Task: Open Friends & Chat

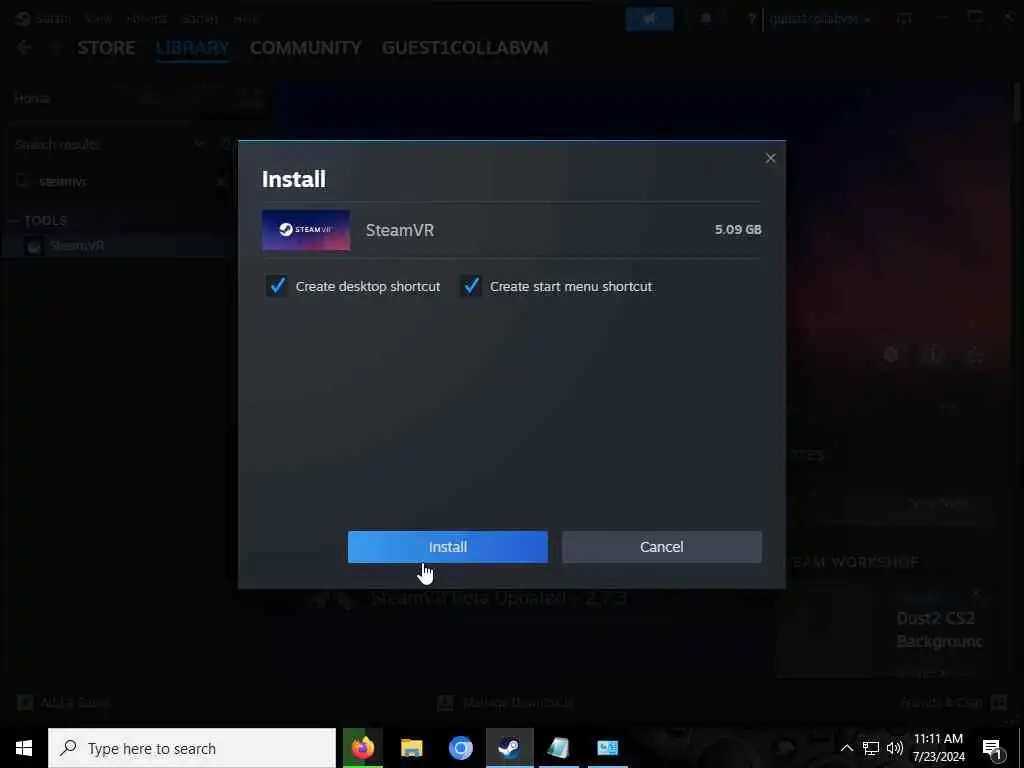Action: point(953,703)
